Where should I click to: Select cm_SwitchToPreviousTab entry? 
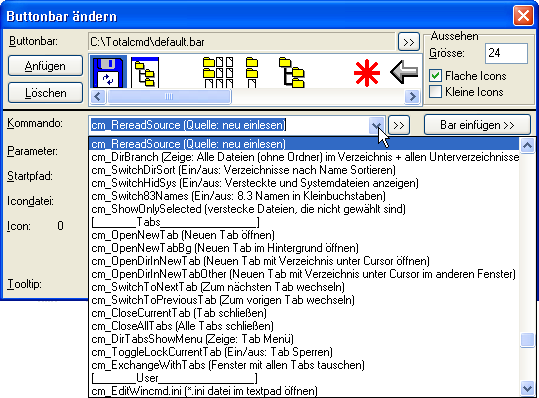304,300
